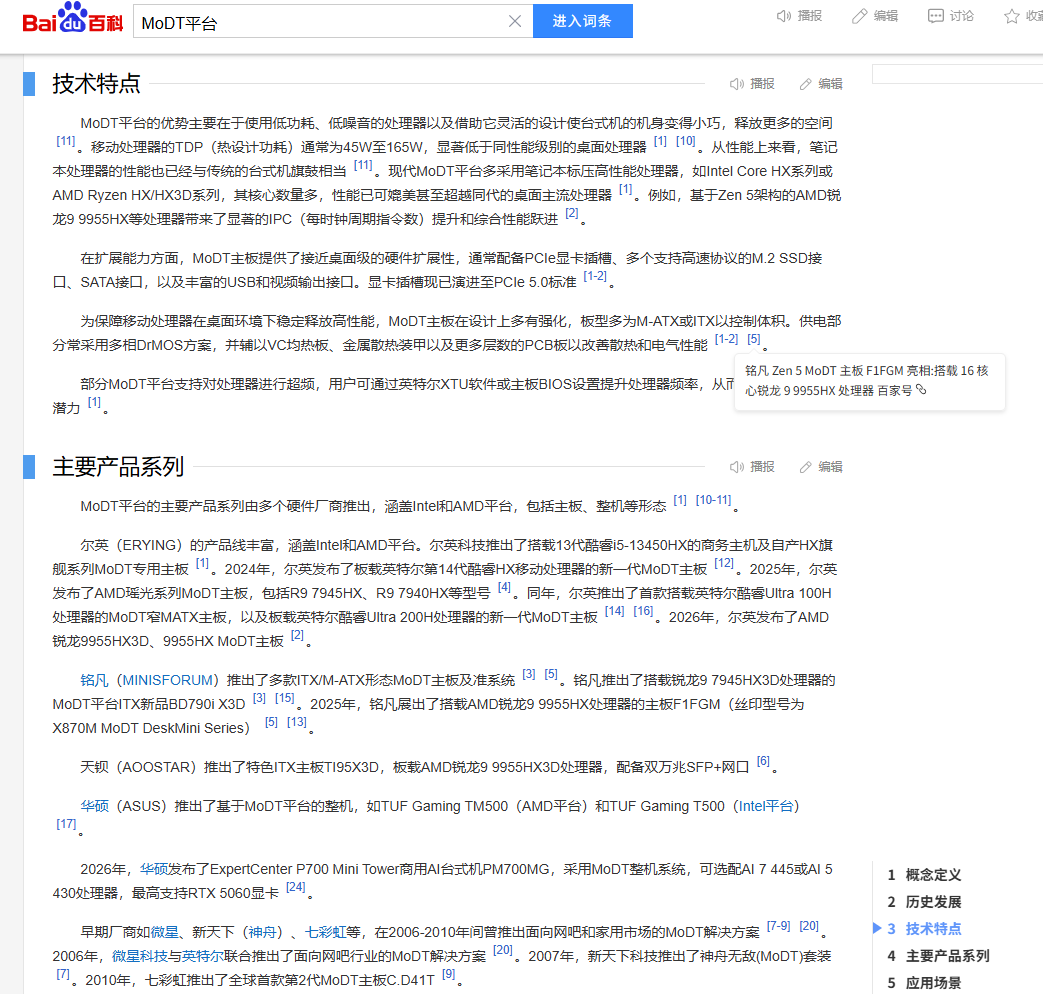This screenshot has width=1043, height=994.
Task: Jump to 2 历史发展 in contents
Action: click(924, 902)
